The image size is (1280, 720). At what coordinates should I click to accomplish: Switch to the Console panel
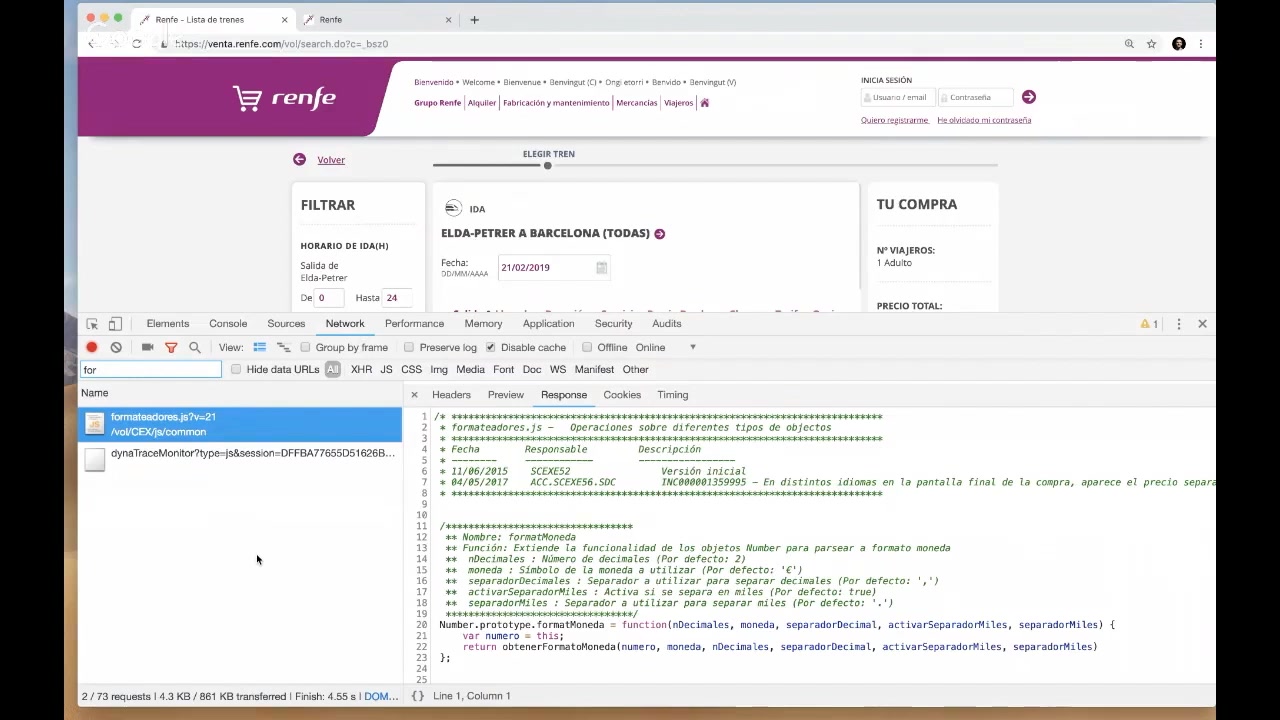coord(228,324)
